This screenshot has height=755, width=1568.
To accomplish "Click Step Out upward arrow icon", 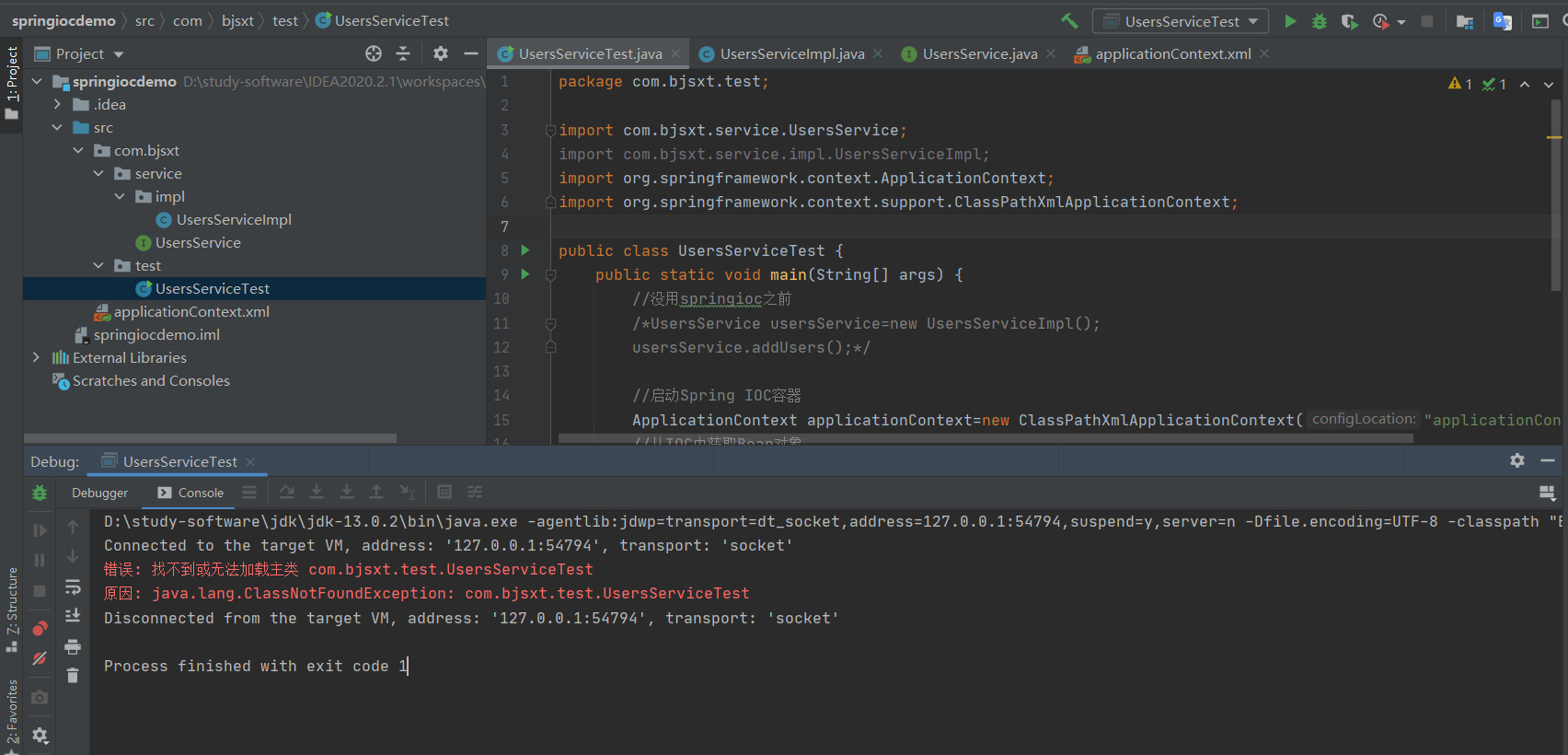I will coord(376,492).
